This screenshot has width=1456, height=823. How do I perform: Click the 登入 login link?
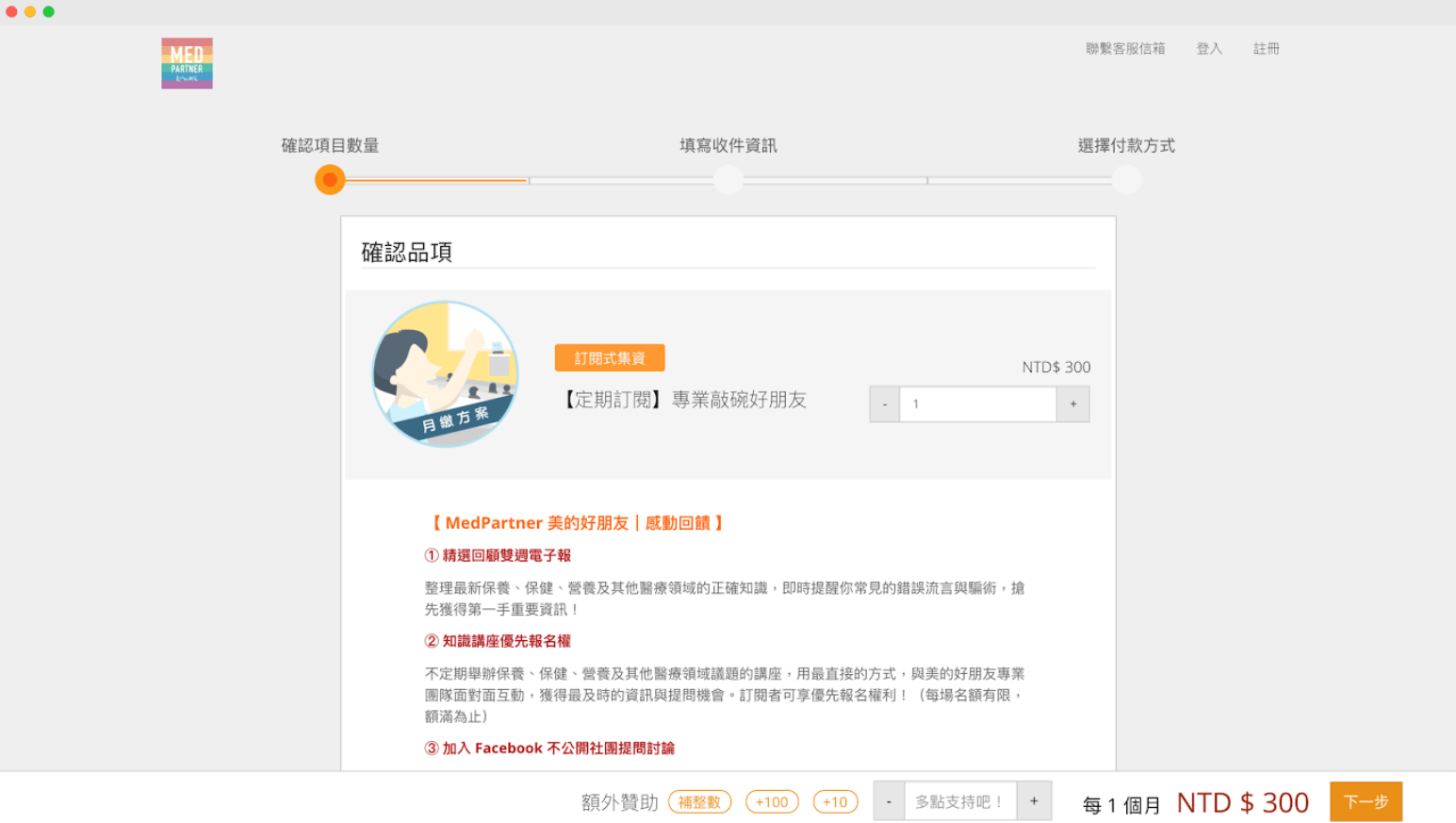click(x=1209, y=49)
